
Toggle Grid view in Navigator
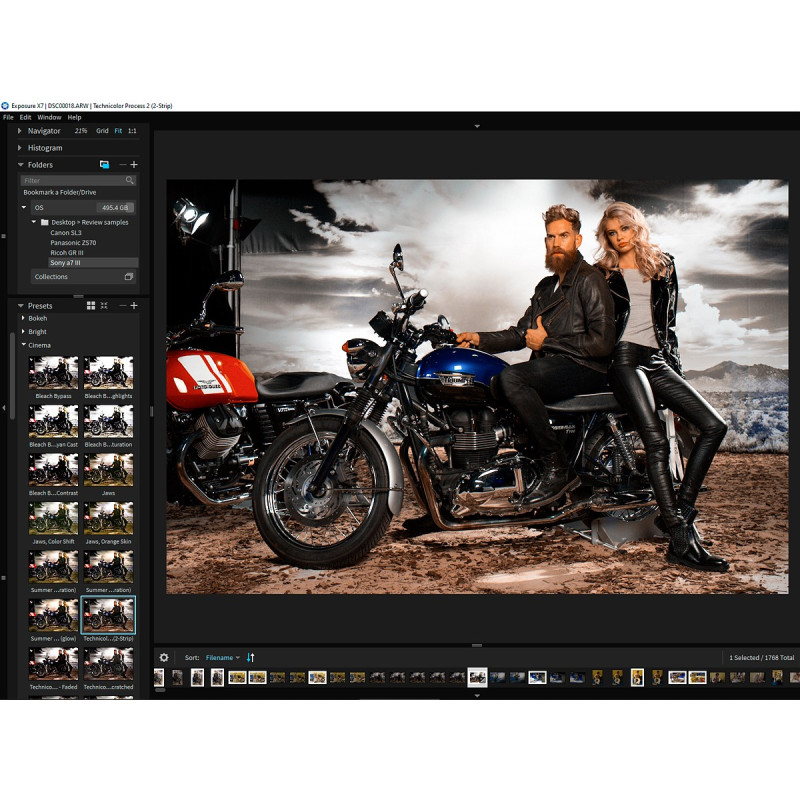(102, 131)
